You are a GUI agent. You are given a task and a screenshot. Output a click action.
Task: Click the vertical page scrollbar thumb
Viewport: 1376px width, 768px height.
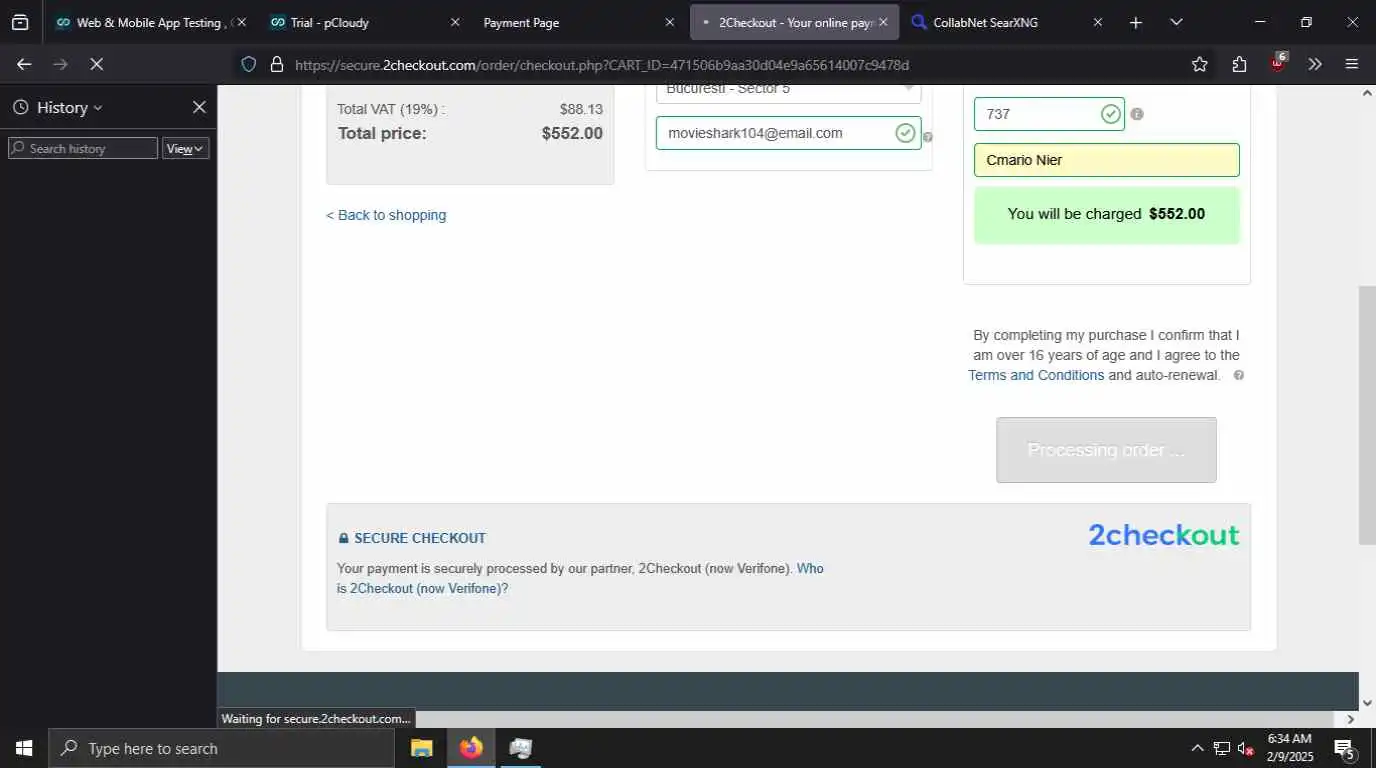click(x=1367, y=415)
